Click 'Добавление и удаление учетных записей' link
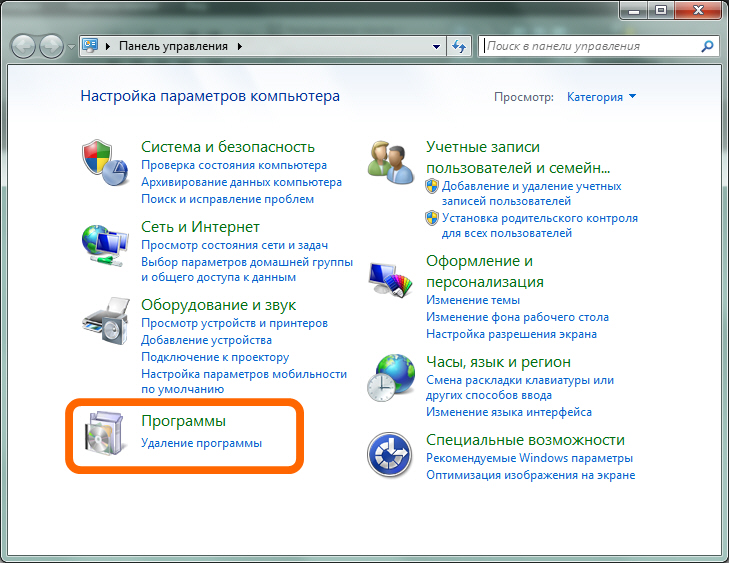 531,193
